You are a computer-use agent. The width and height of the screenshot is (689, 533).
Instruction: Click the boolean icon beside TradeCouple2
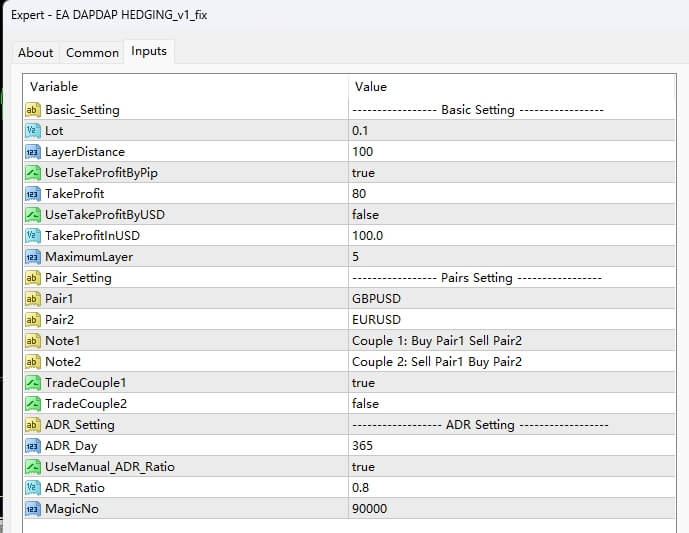click(33, 403)
